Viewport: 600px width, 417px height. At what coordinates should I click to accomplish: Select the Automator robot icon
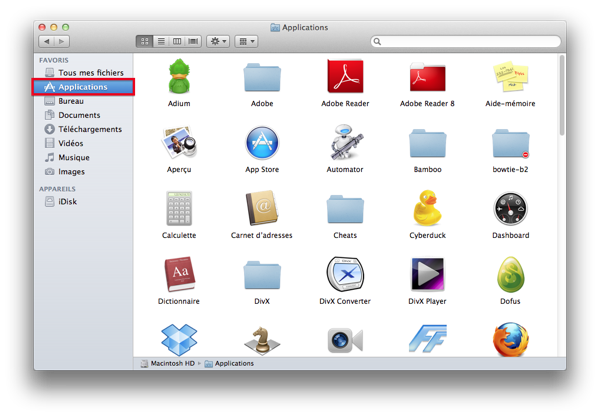(x=346, y=142)
